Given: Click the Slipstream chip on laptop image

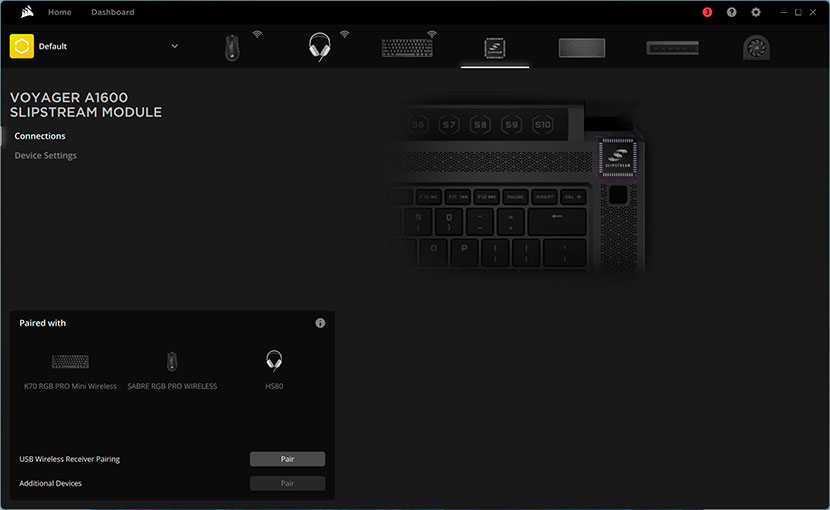Looking at the screenshot, I should (x=618, y=157).
